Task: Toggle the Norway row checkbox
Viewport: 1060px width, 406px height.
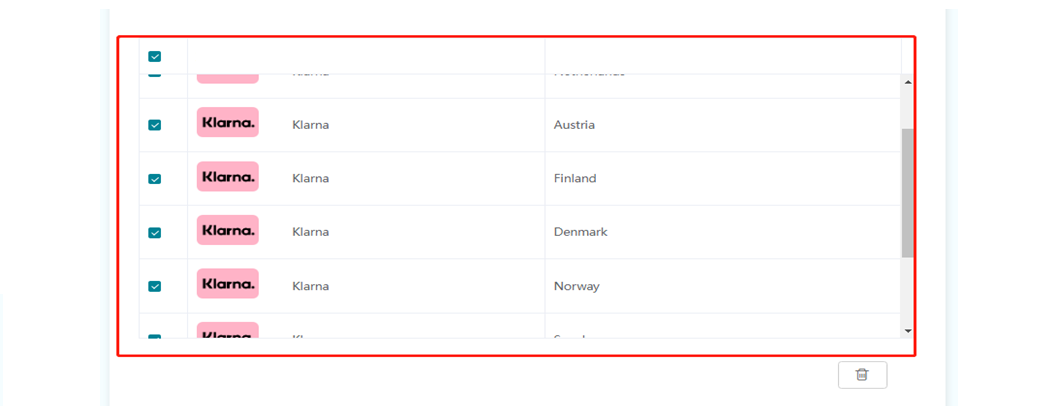Action: (155, 286)
